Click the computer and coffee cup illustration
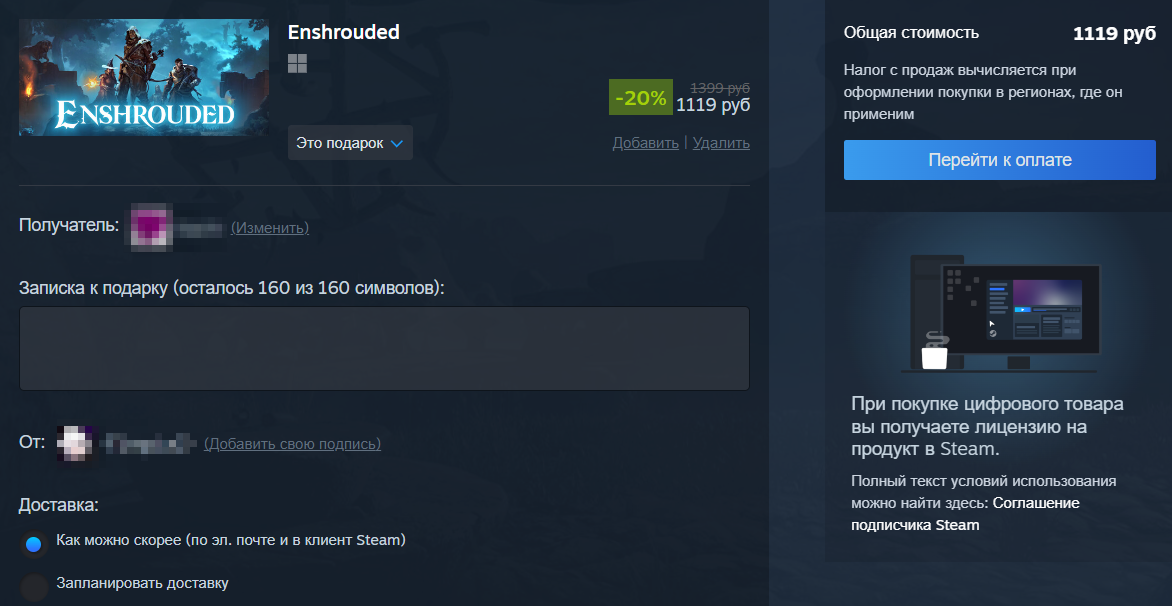1172x606 pixels. 1001,312
